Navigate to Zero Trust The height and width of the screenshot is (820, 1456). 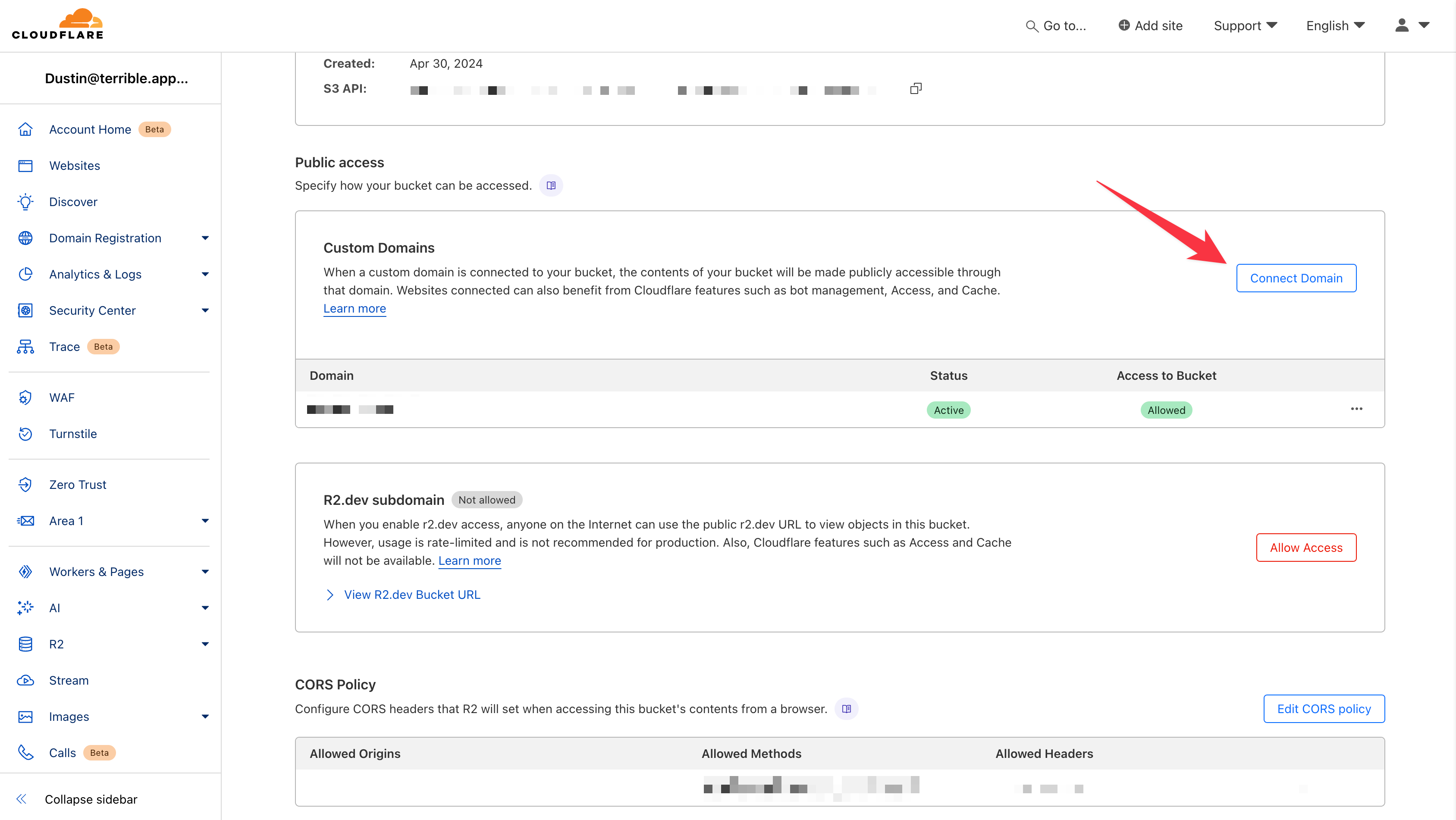click(78, 484)
